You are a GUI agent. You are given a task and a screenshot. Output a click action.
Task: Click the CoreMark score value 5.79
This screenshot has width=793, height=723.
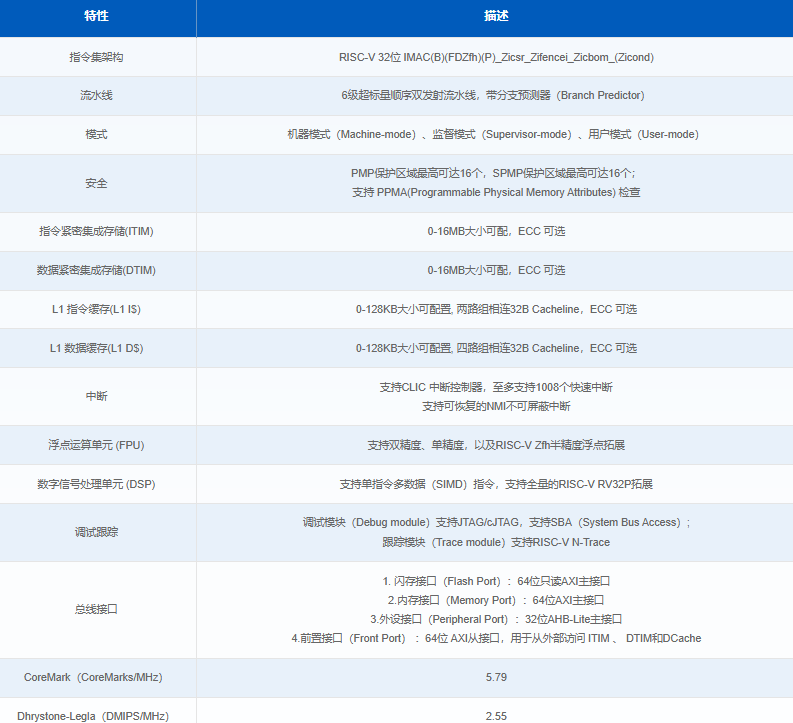click(x=496, y=677)
